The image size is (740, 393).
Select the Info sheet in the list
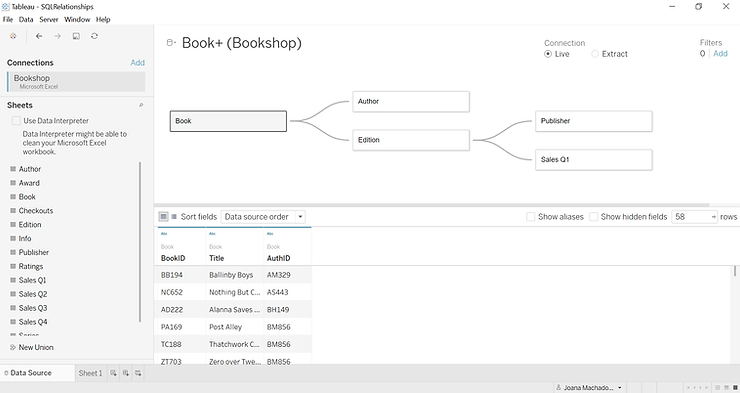[x=25, y=238]
